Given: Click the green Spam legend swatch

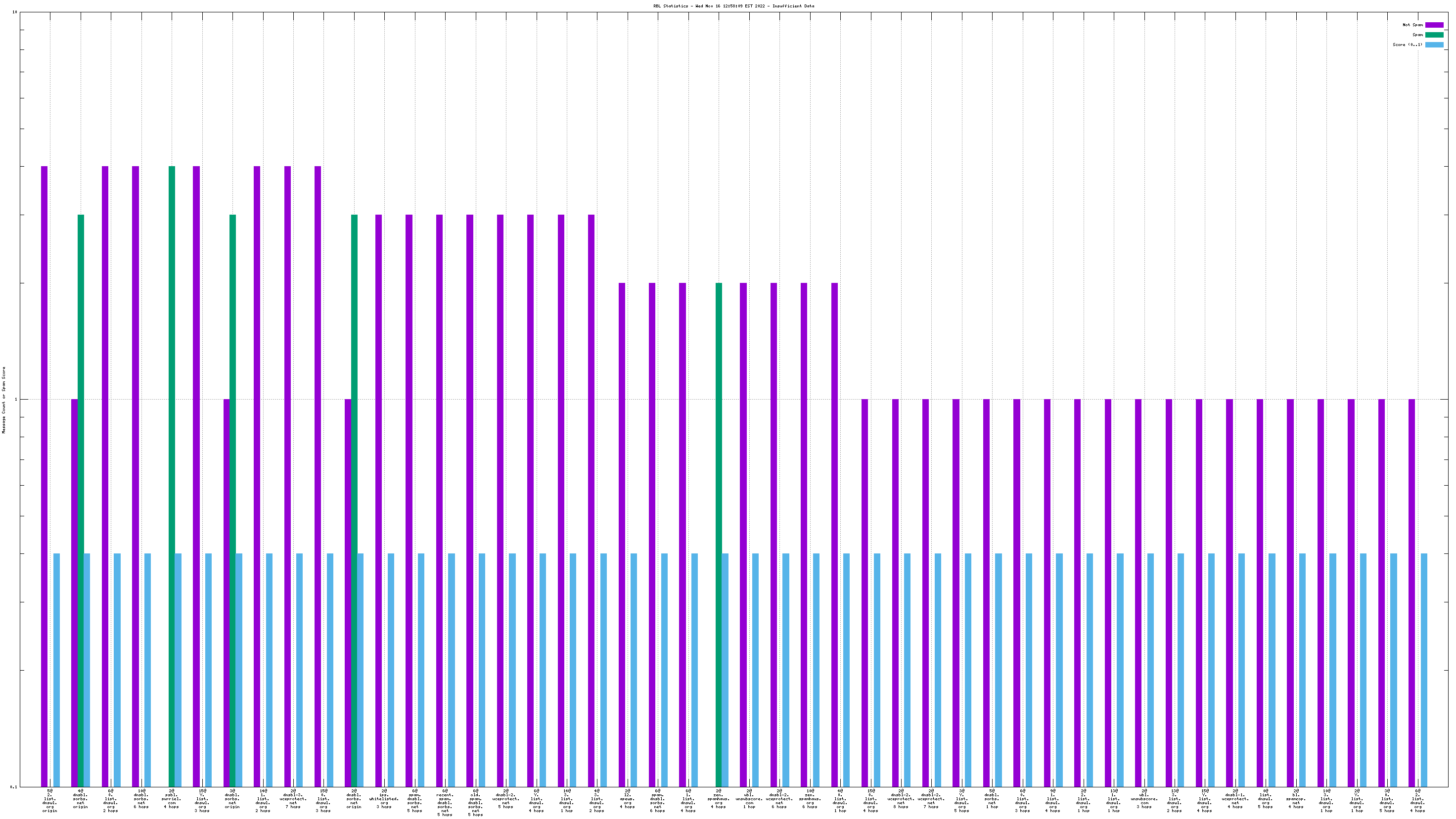Looking at the screenshot, I should tap(1434, 35).
